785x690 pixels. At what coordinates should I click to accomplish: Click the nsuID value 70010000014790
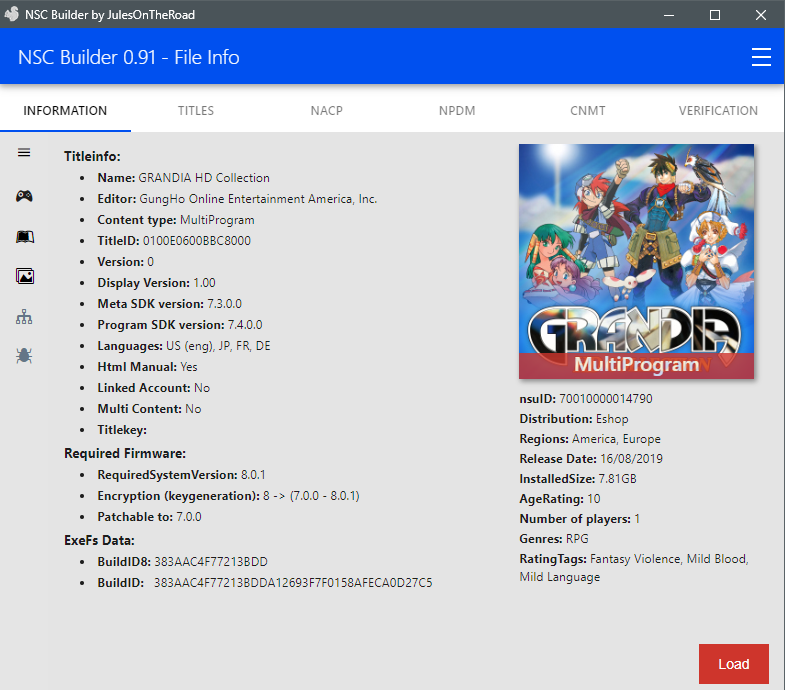pyautogui.click(x=606, y=399)
